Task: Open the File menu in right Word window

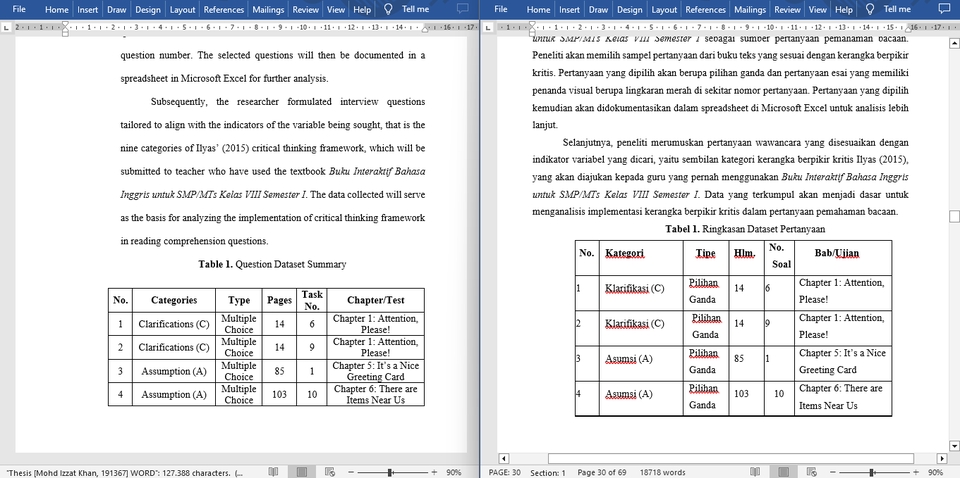Action: point(501,9)
